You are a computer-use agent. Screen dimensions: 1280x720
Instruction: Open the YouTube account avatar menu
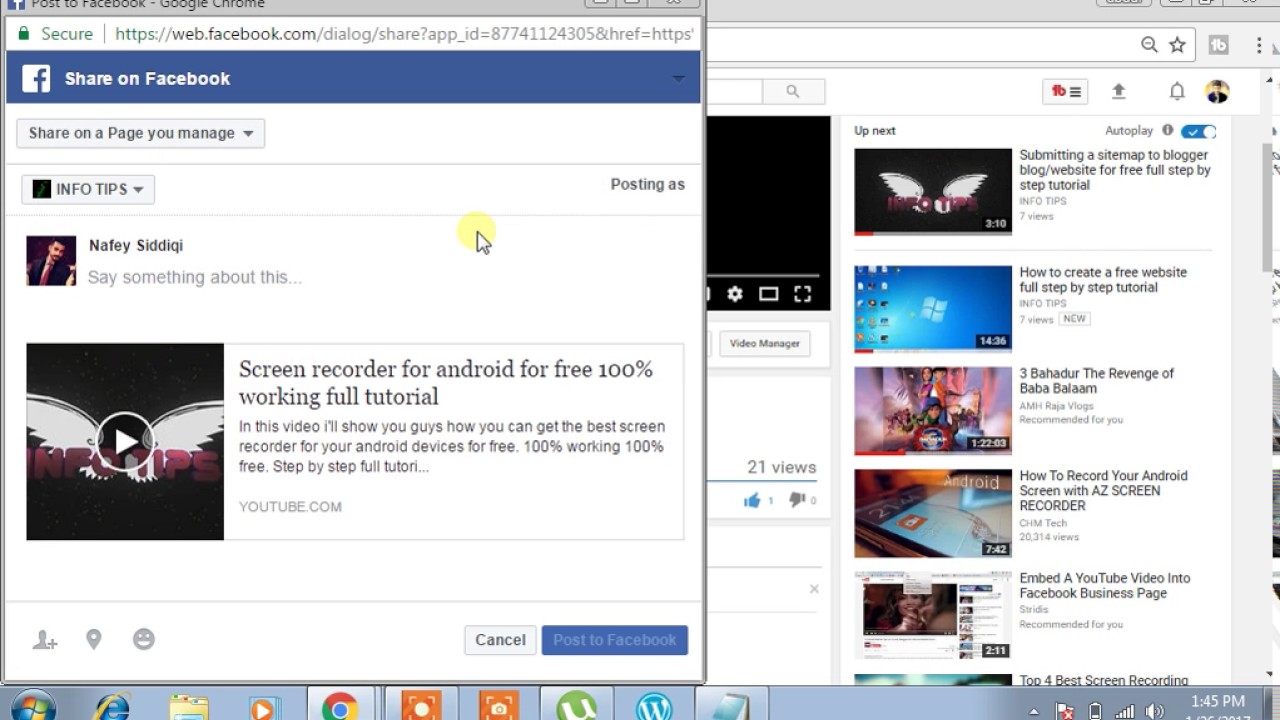[x=1217, y=92]
